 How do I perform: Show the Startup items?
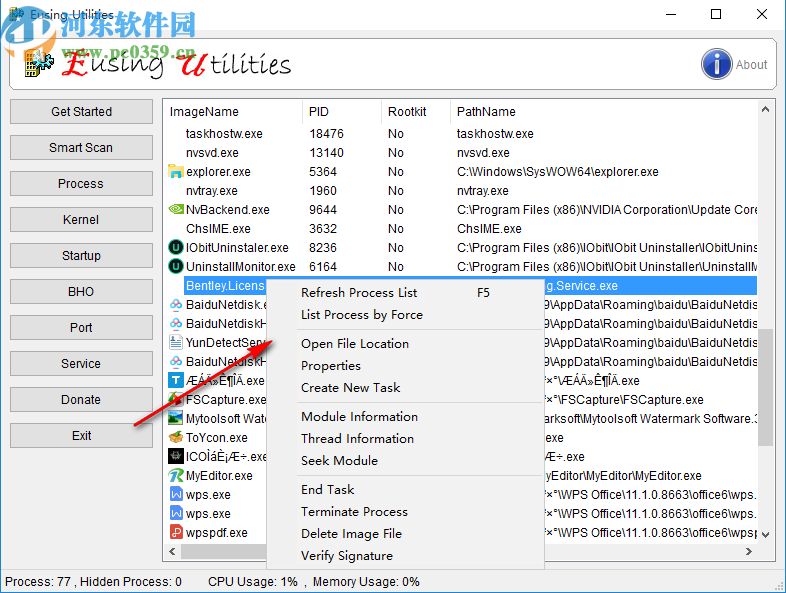click(81, 256)
